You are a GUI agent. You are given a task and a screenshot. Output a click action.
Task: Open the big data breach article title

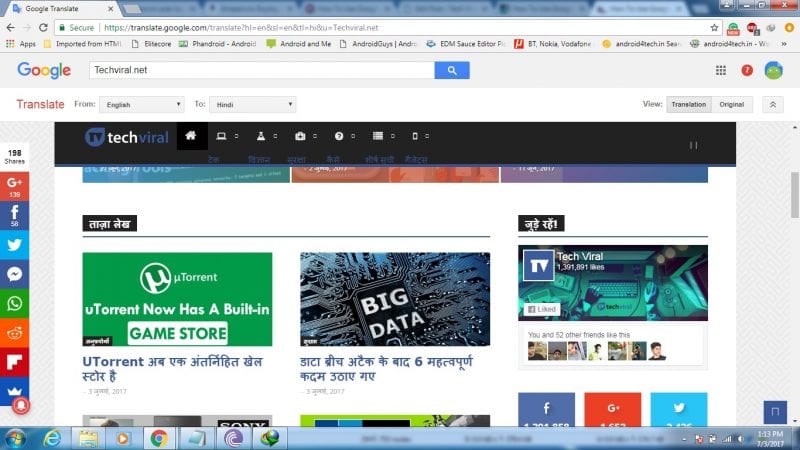pyautogui.click(x=386, y=369)
